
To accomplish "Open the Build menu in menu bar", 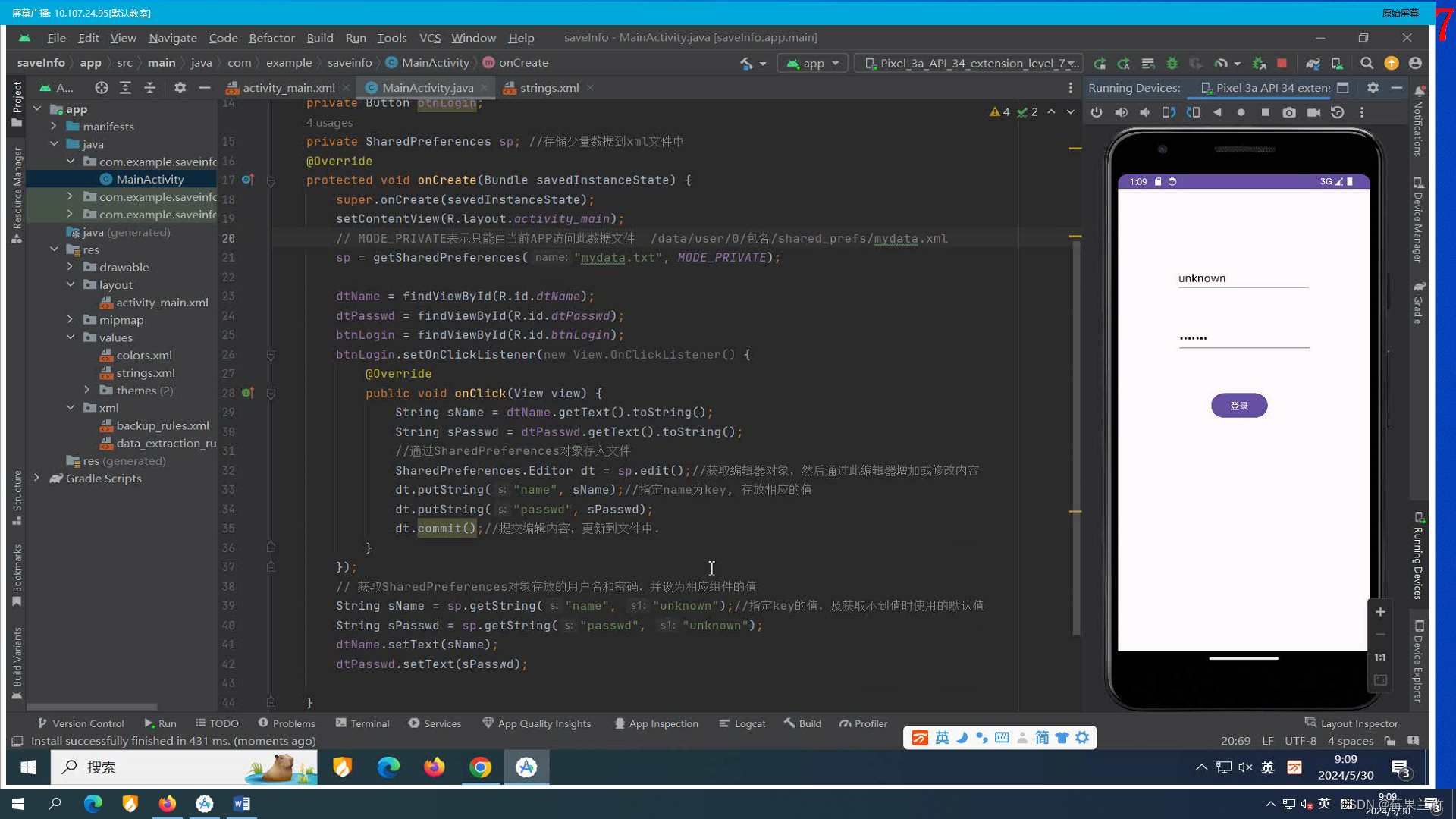I will point(319,37).
